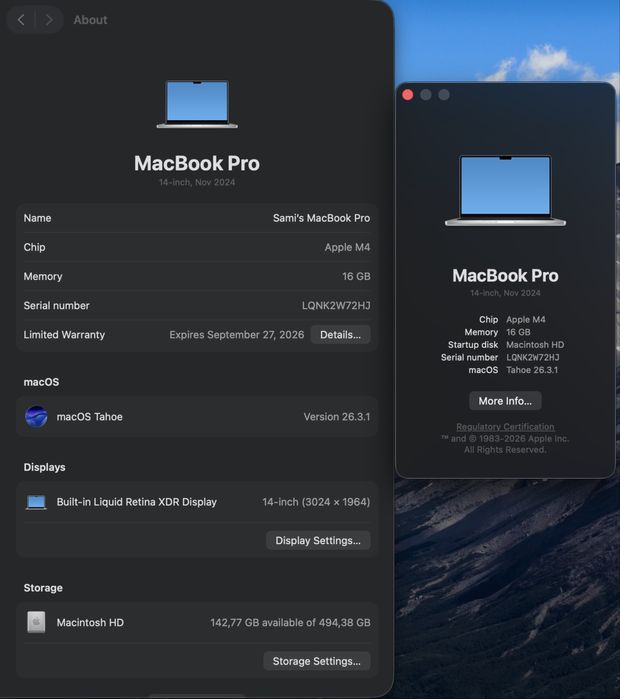Click the MacBook Pro heading in Settings
This screenshot has width=620, height=699.
(x=197, y=163)
